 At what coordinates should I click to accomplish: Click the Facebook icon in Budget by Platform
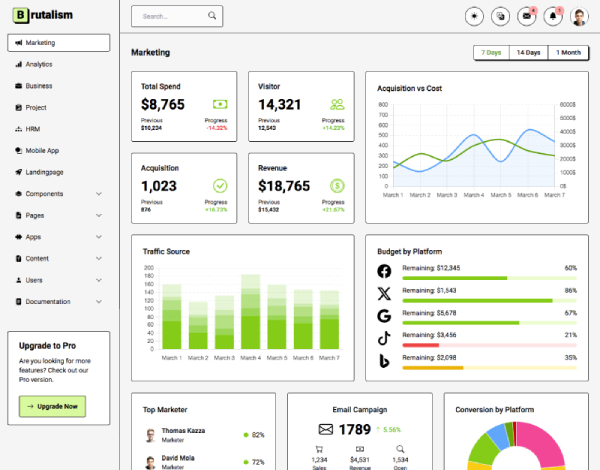[x=384, y=272]
